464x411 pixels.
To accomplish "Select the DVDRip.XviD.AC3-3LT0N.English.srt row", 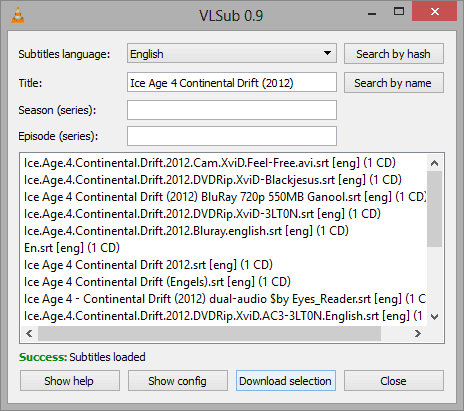I will coord(223,316).
